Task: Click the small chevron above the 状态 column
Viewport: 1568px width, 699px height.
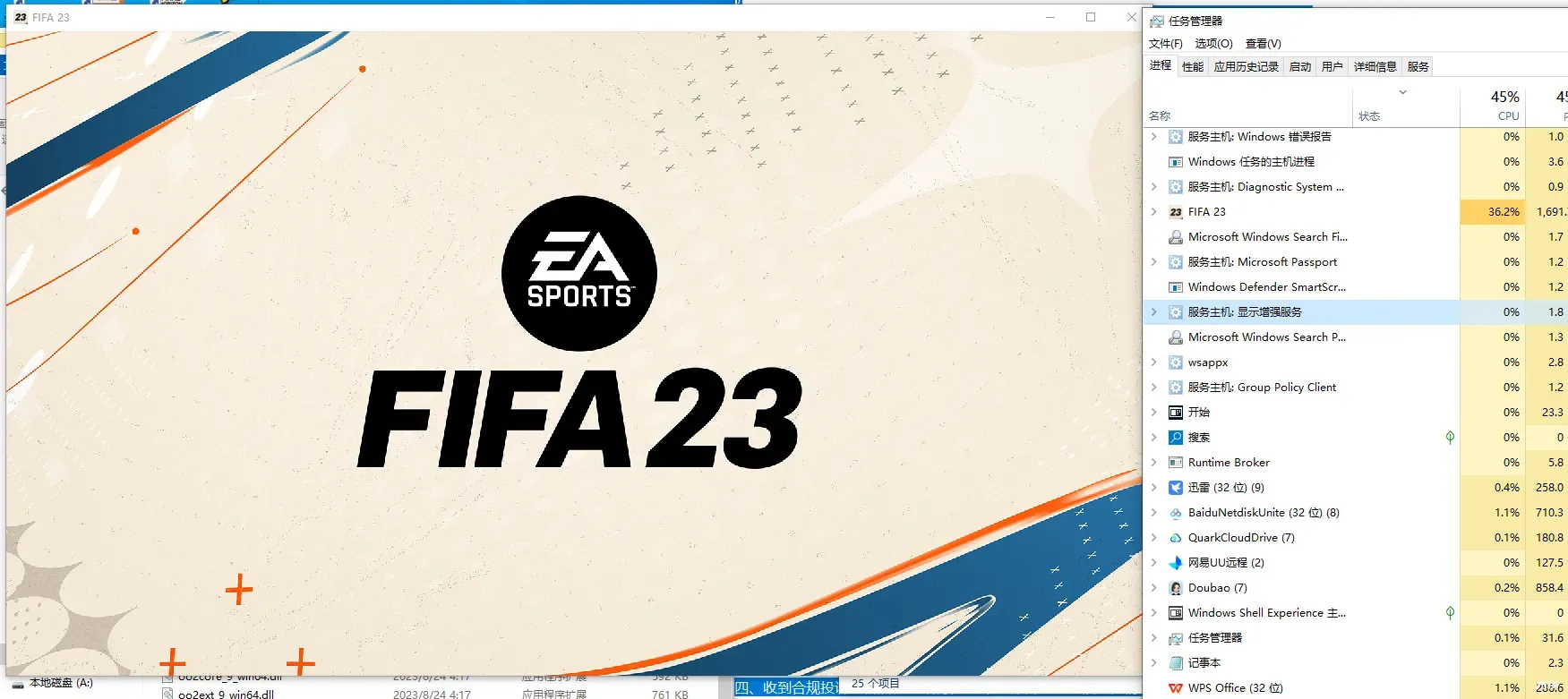Action: coord(1403,92)
